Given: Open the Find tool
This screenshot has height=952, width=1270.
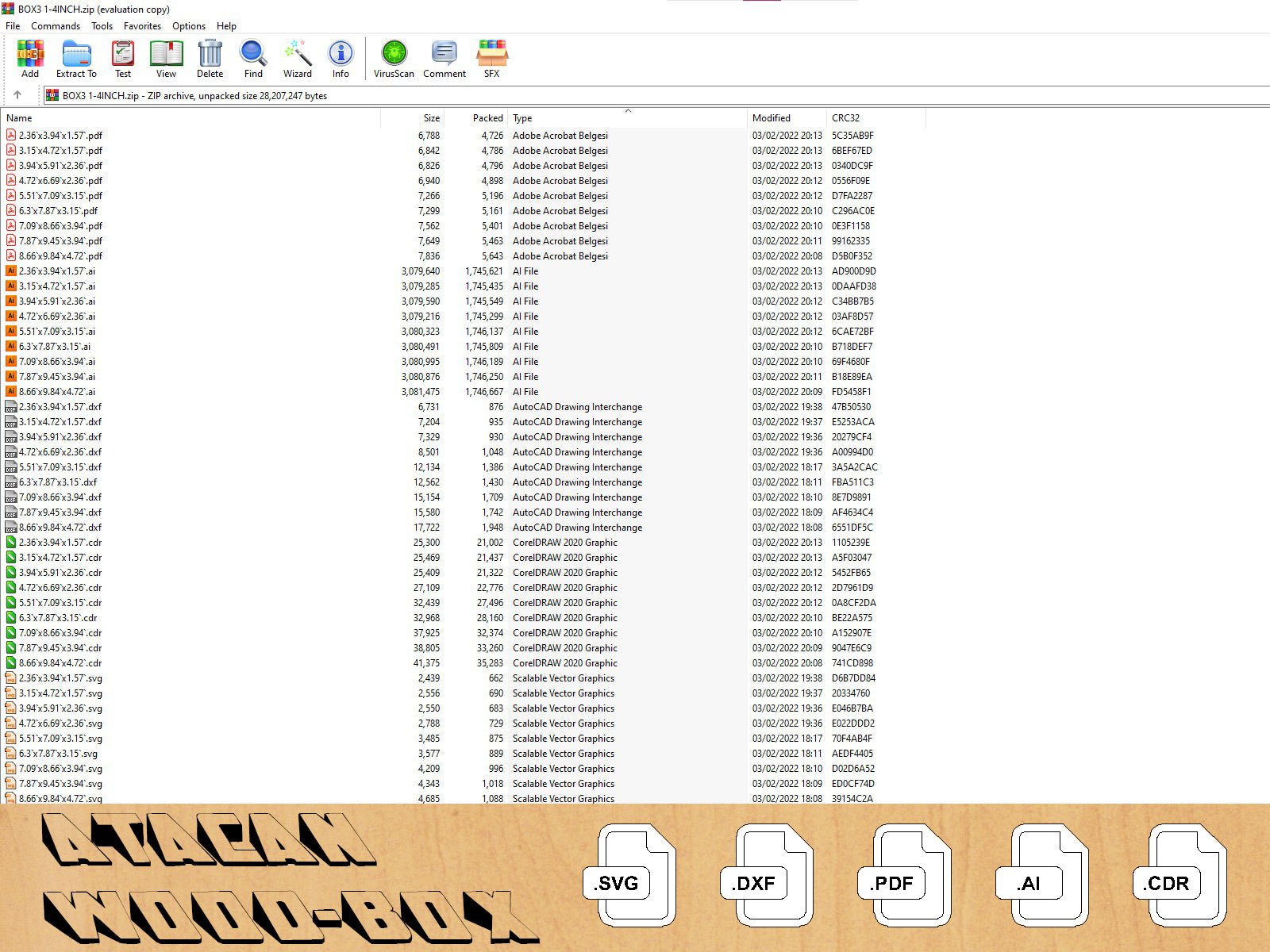Looking at the screenshot, I should click(253, 59).
